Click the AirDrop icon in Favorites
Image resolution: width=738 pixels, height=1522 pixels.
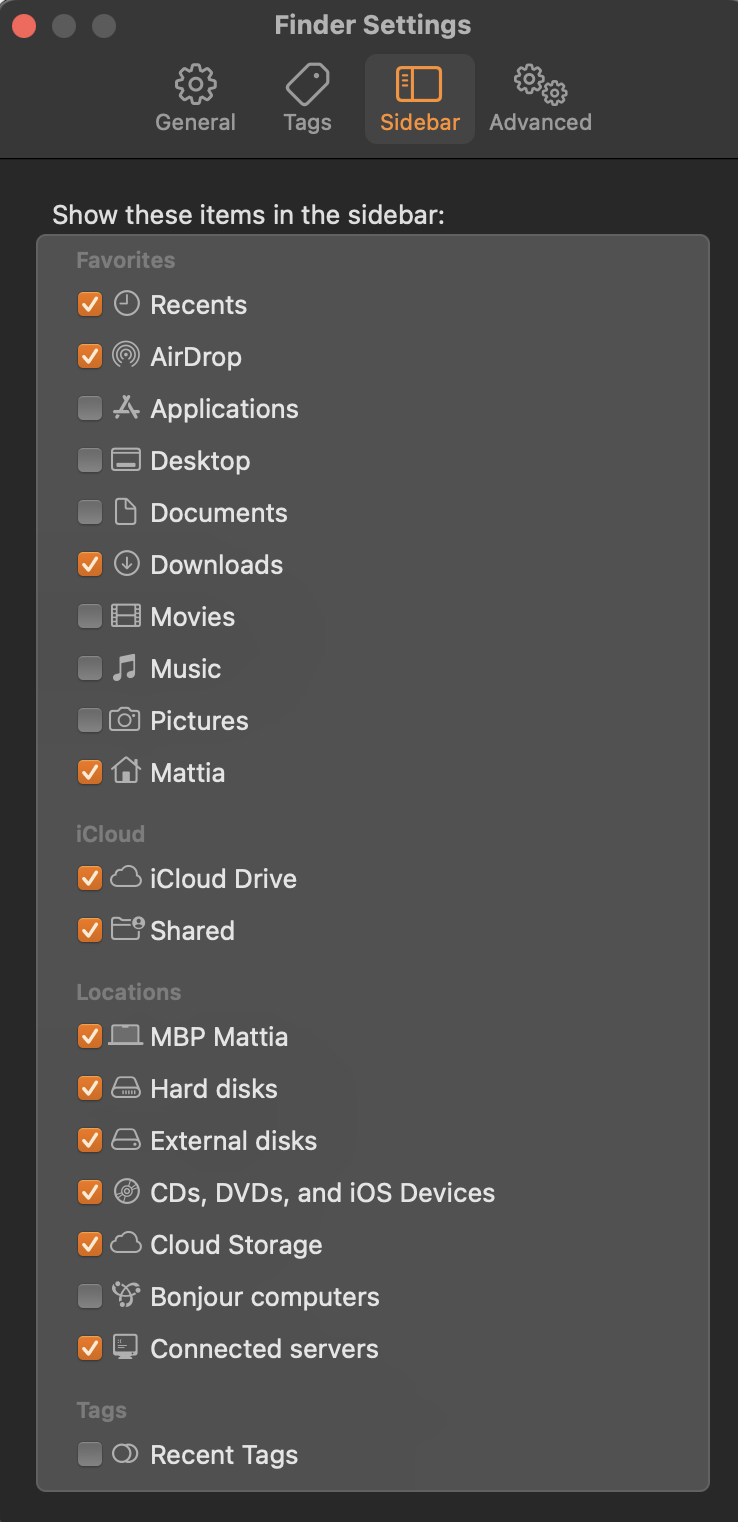click(x=126, y=356)
